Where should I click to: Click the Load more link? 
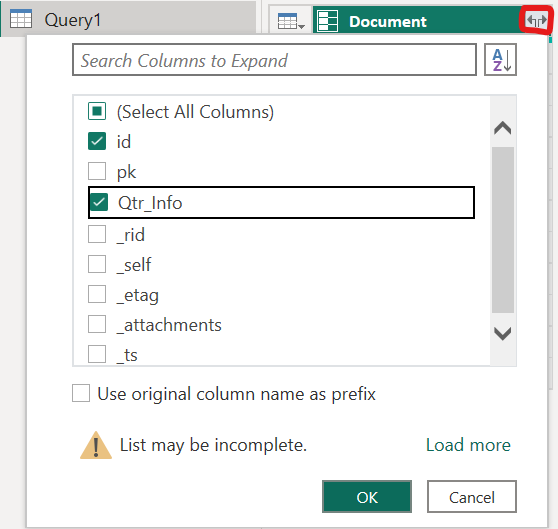(468, 445)
